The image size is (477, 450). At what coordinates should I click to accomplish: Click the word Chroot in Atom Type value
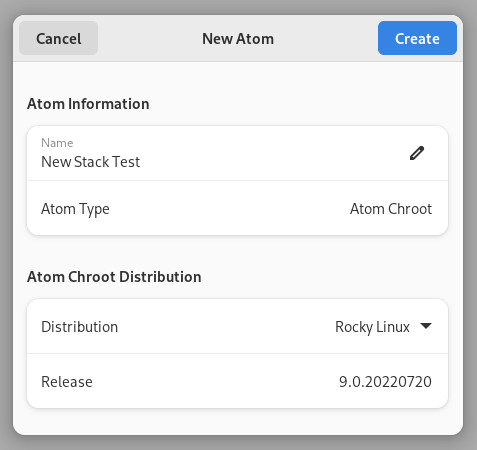coord(410,209)
